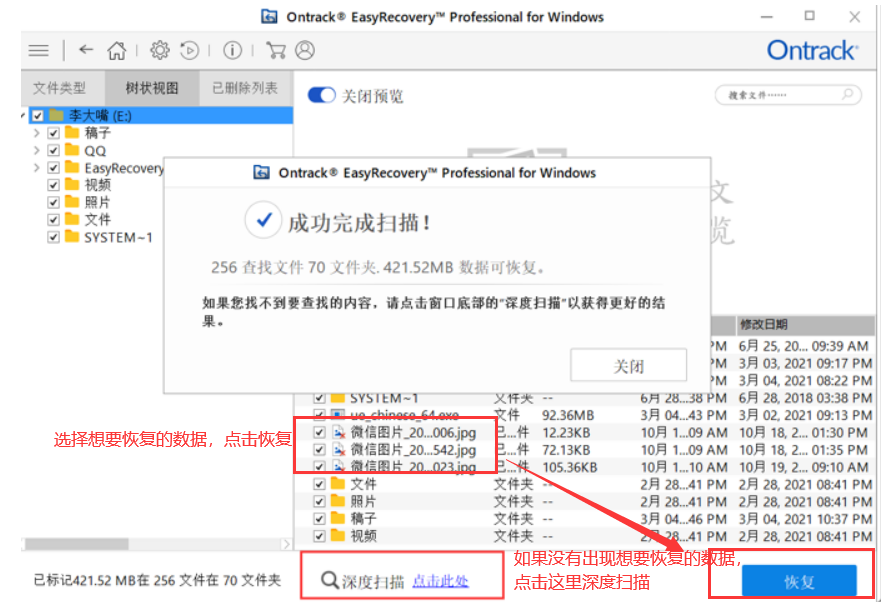Click the 照片 folder icon in the file list
884x605 pixels.
(338, 501)
